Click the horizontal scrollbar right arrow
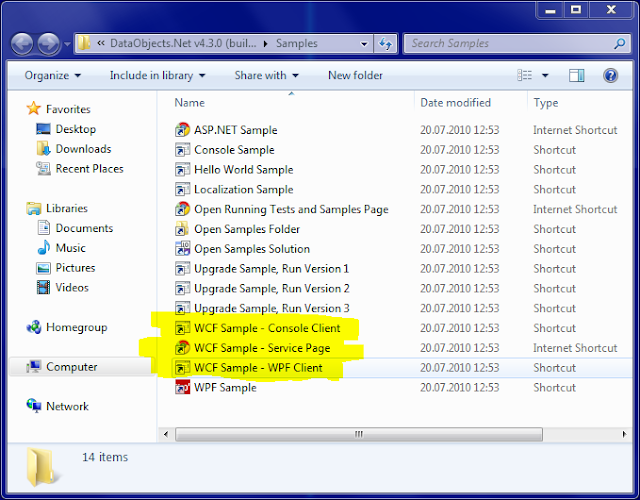Image resolution: width=640 pixels, height=500 pixels. pyautogui.click(x=624, y=434)
